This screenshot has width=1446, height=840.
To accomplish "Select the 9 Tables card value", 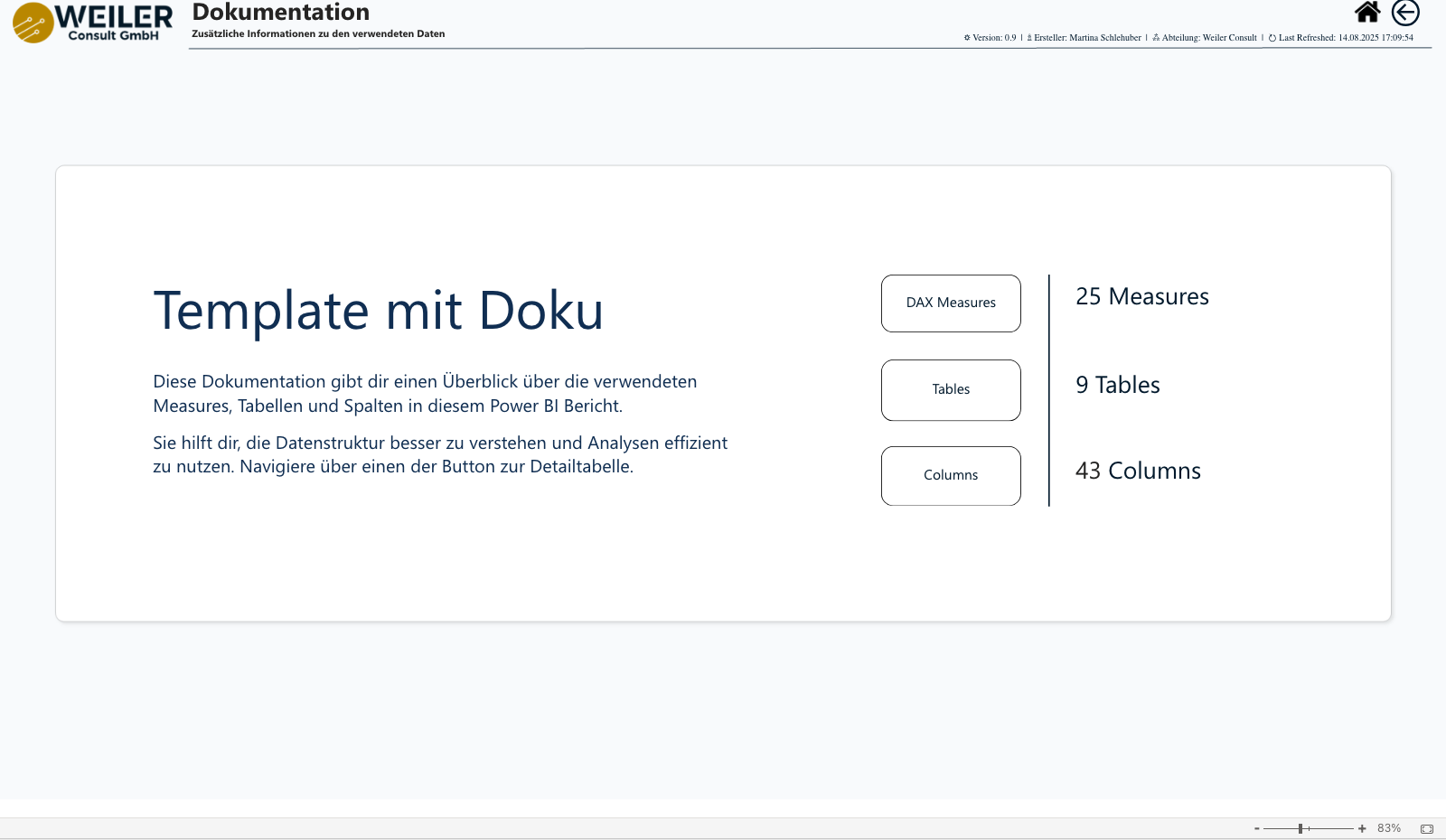I will (x=1118, y=385).
